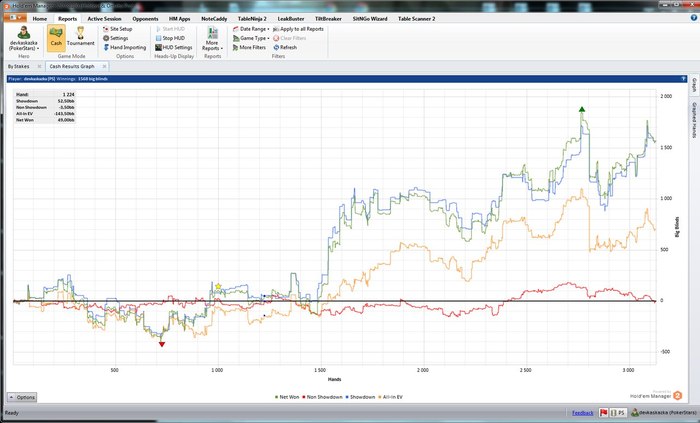The width and height of the screenshot is (700, 423).
Task: Select the Cash game mode icon
Action: (x=56, y=37)
